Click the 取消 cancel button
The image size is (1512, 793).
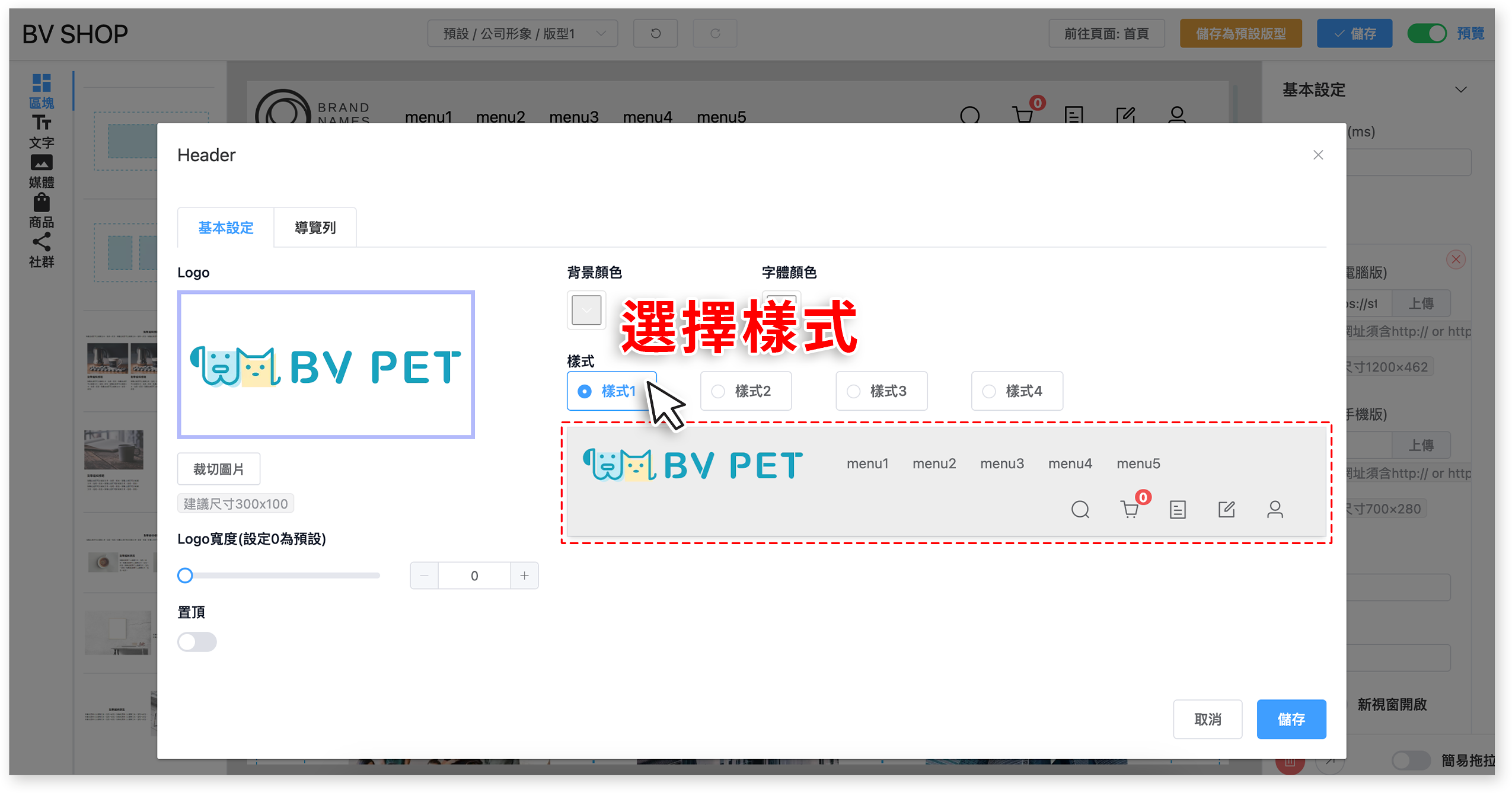(1207, 719)
